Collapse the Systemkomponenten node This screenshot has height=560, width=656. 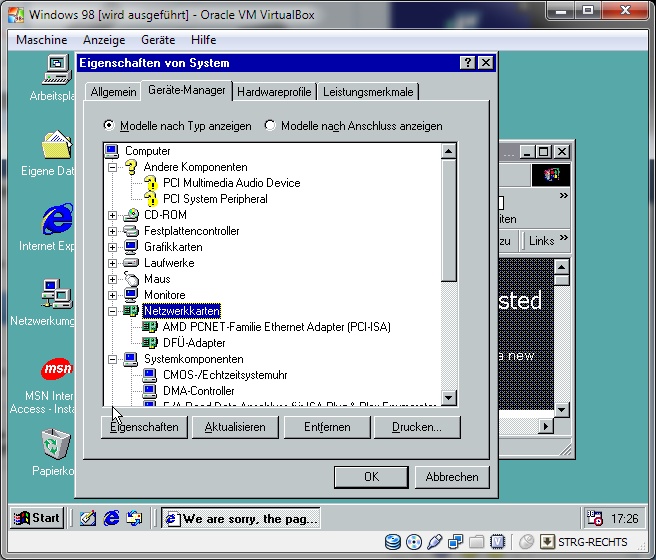point(112,359)
